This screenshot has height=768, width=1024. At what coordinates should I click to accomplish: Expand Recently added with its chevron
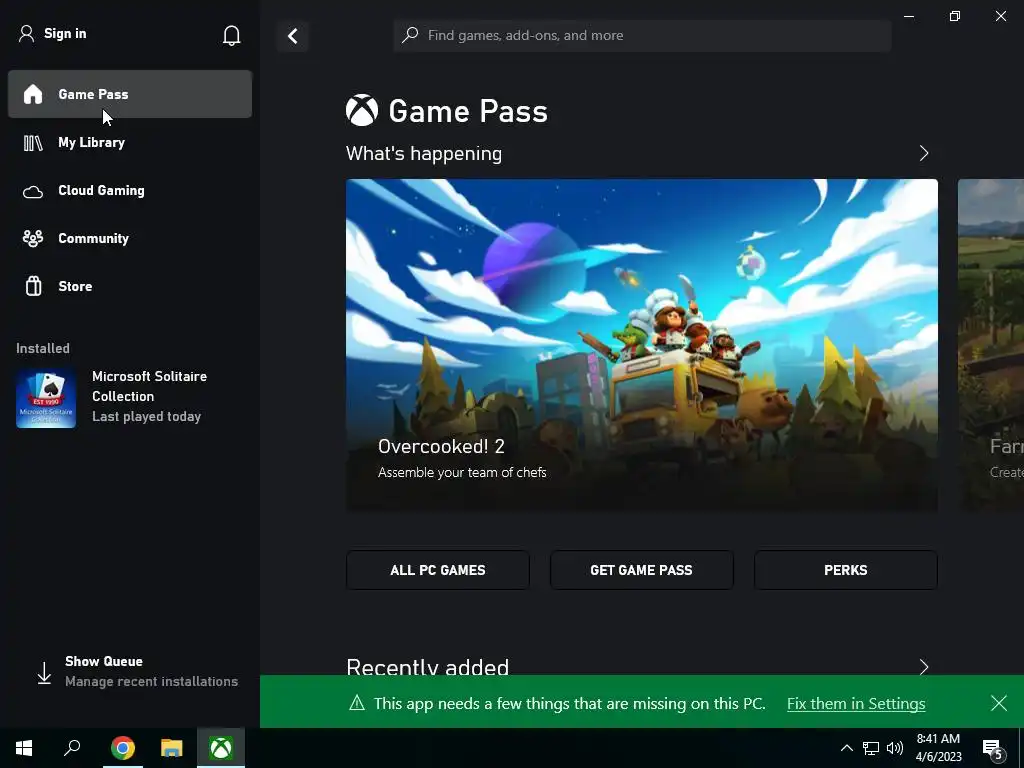[923, 667]
